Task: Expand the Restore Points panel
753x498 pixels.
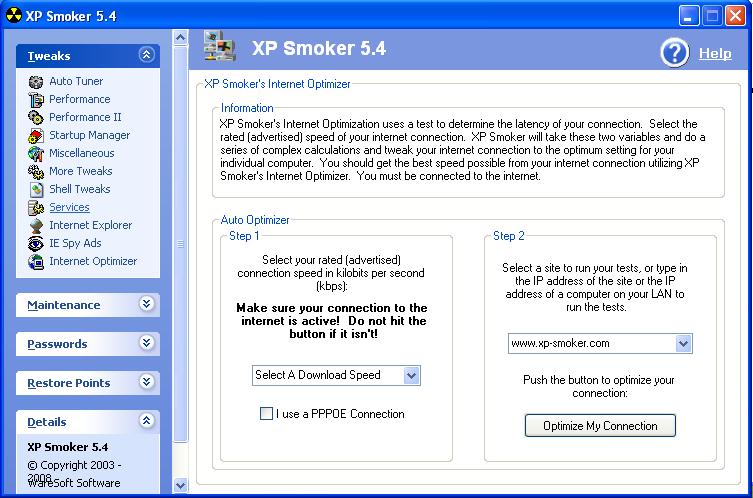Action: (x=146, y=382)
